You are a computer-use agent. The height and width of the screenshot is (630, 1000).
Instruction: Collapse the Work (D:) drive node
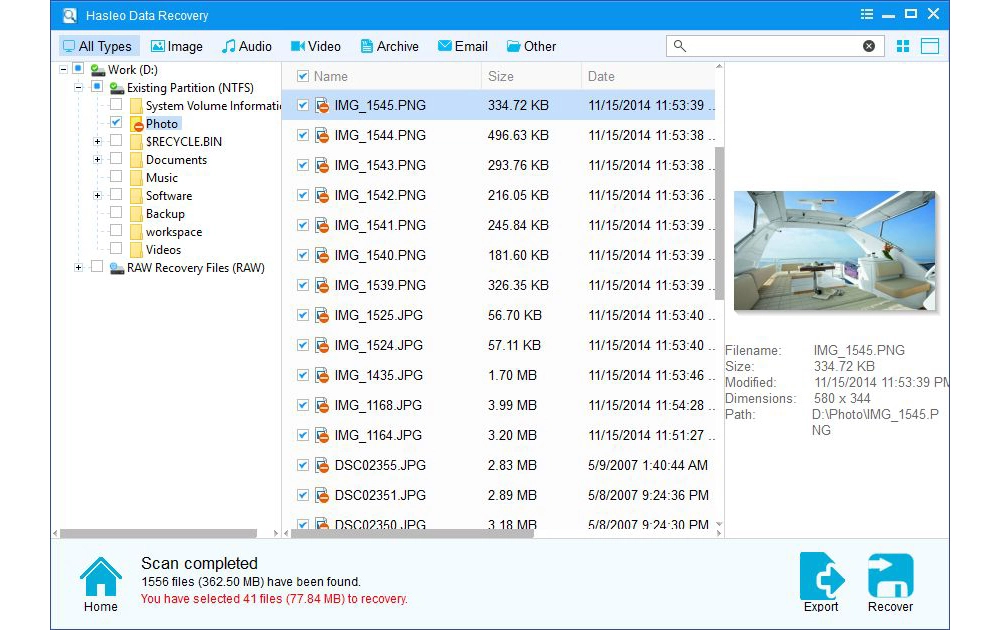(64, 70)
